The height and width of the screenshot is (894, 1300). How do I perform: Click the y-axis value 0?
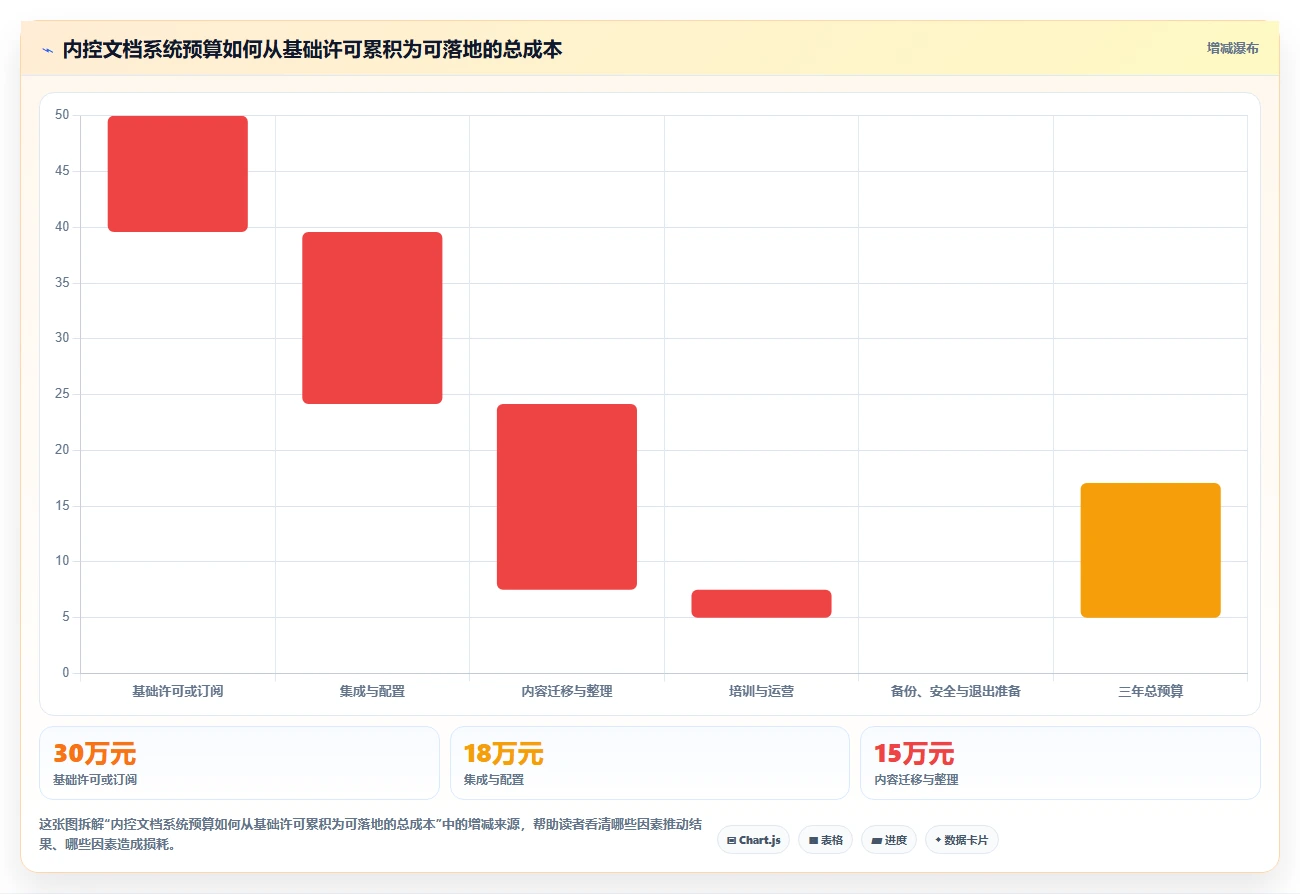66,673
